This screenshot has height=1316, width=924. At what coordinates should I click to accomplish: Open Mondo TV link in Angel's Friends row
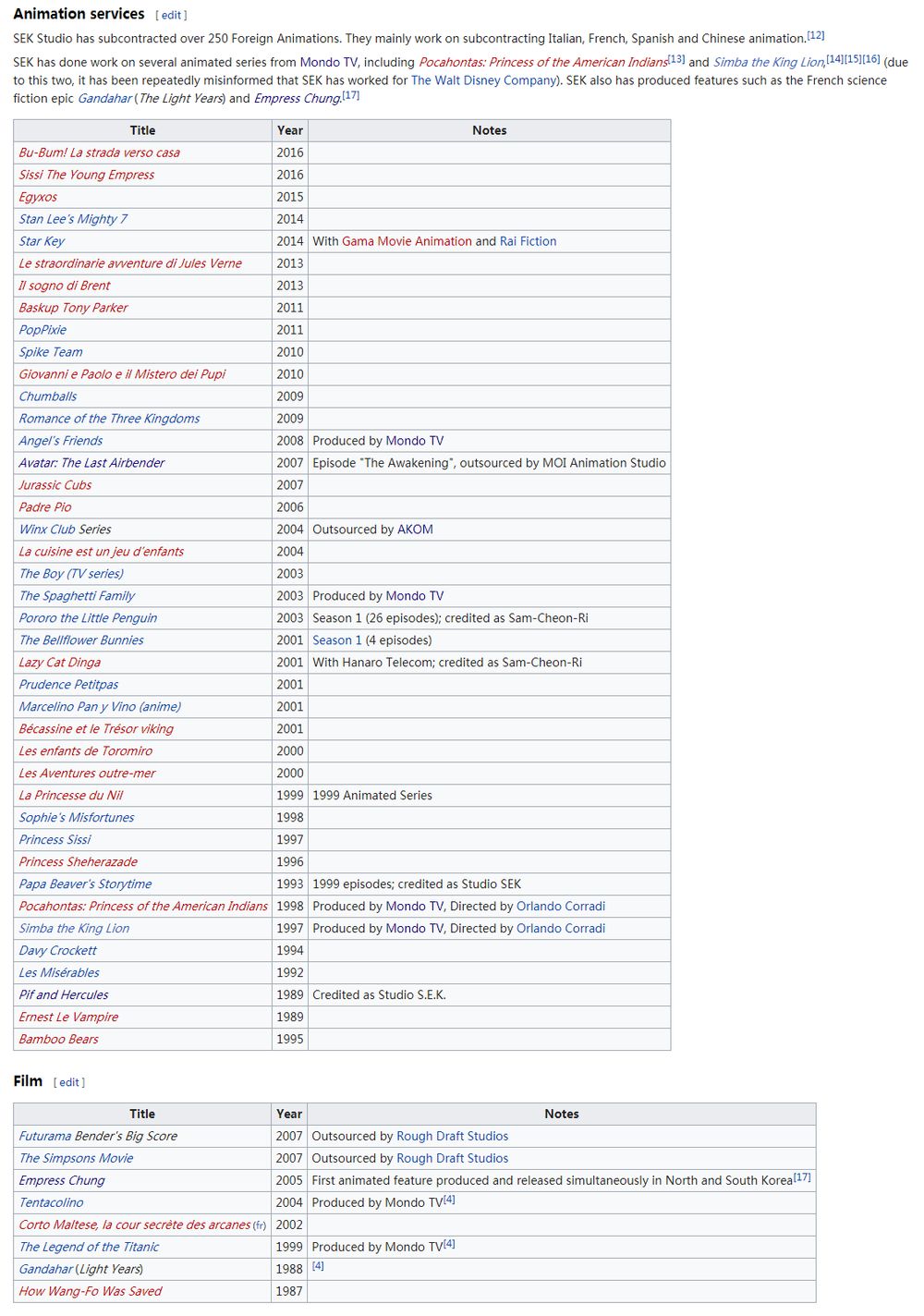click(415, 441)
